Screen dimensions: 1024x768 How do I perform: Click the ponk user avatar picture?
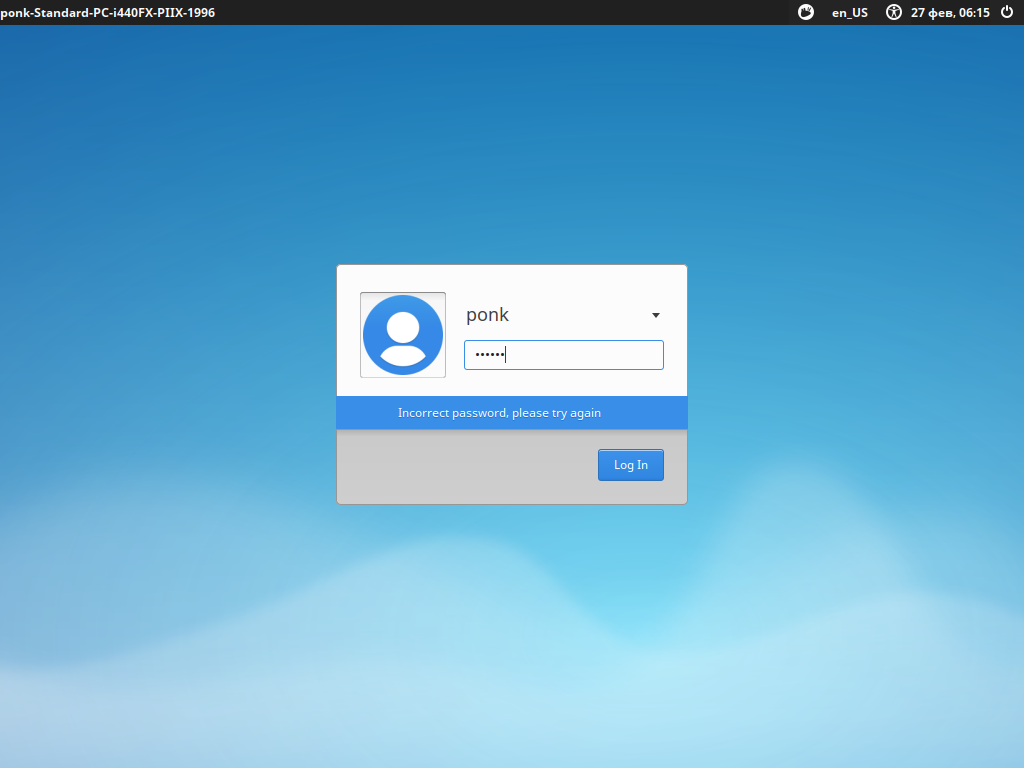coord(403,335)
